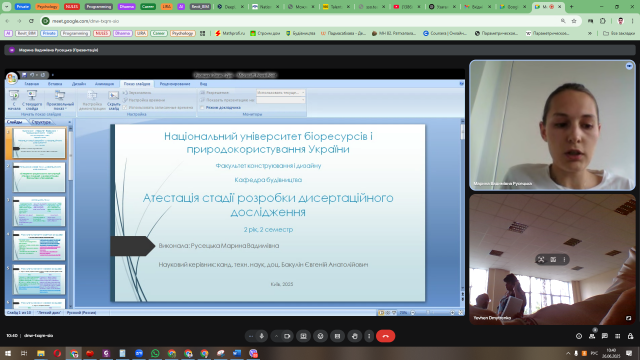The width and height of the screenshot is (640, 360).
Task: Open the tab search dropdown arrow
Action: (7, 7)
